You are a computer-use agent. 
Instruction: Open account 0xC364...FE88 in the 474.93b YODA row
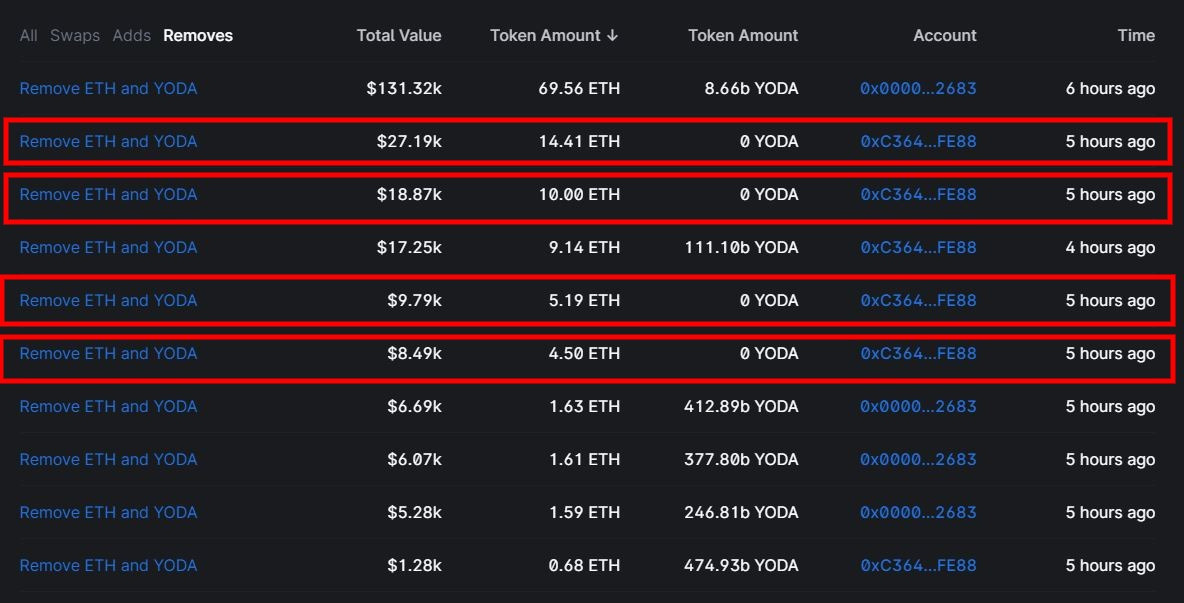[918, 566]
